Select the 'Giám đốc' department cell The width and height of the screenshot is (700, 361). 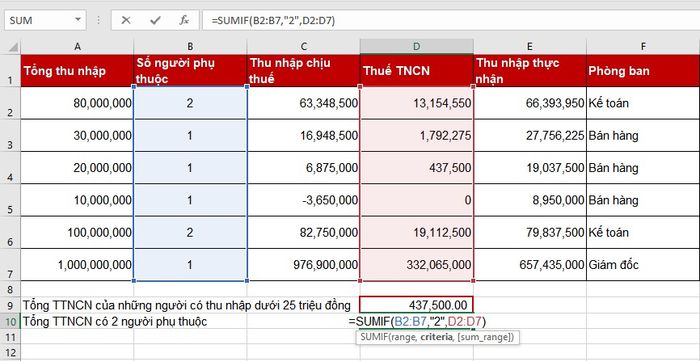643,265
